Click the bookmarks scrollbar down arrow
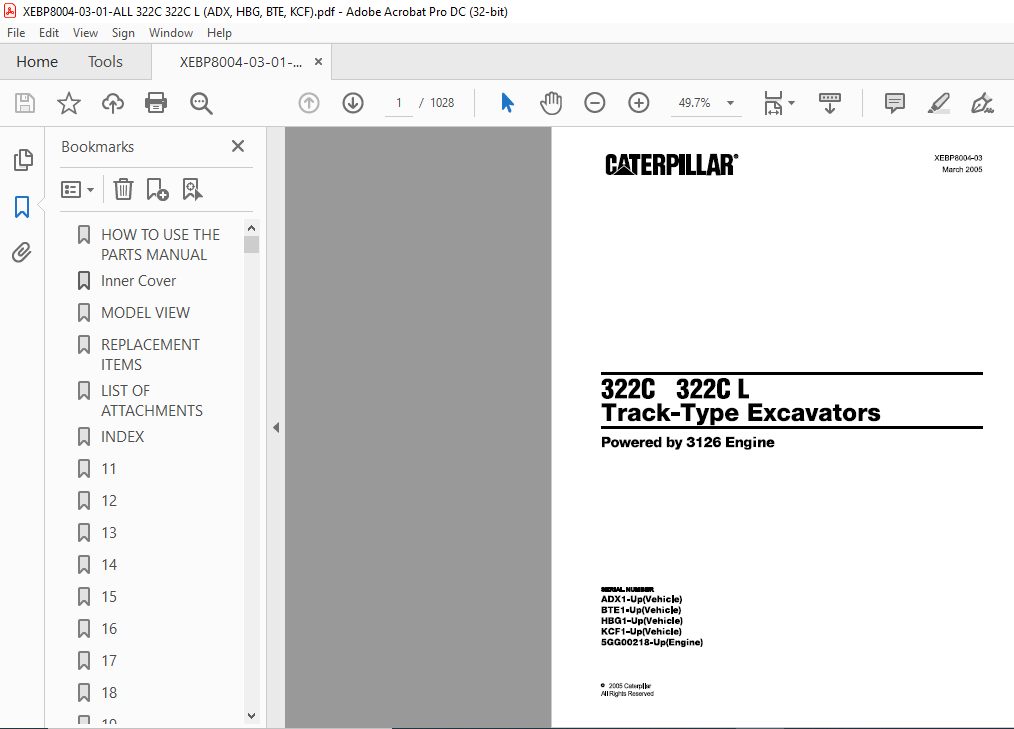 coord(252,716)
